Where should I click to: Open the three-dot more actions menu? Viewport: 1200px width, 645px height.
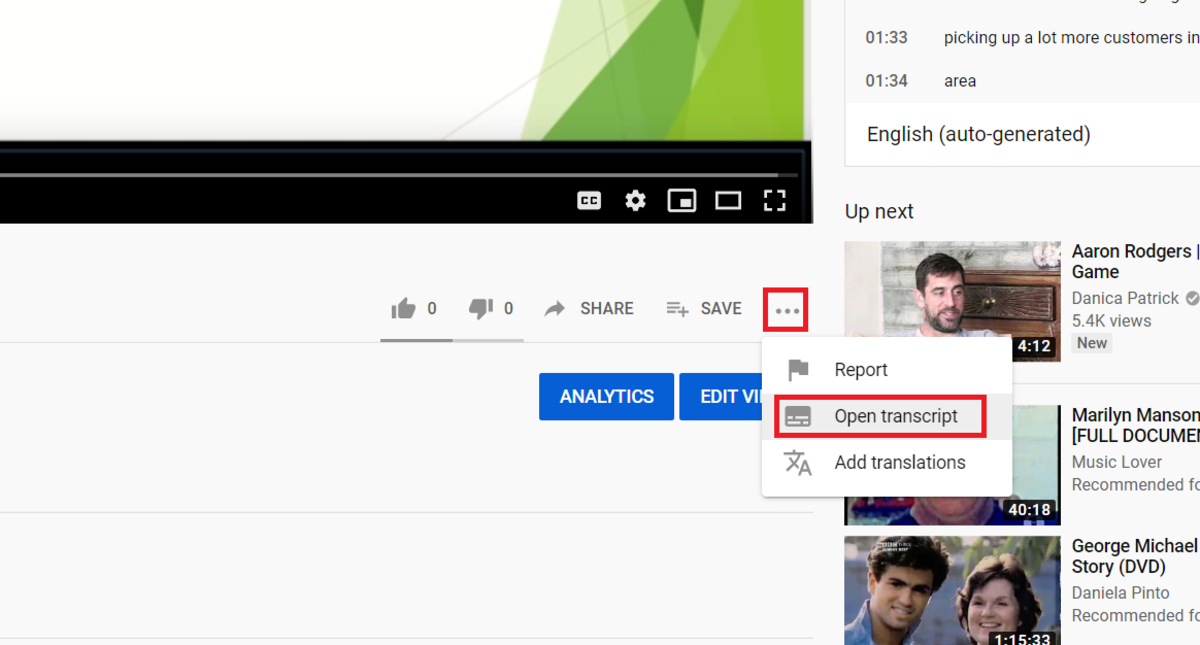tap(787, 310)
